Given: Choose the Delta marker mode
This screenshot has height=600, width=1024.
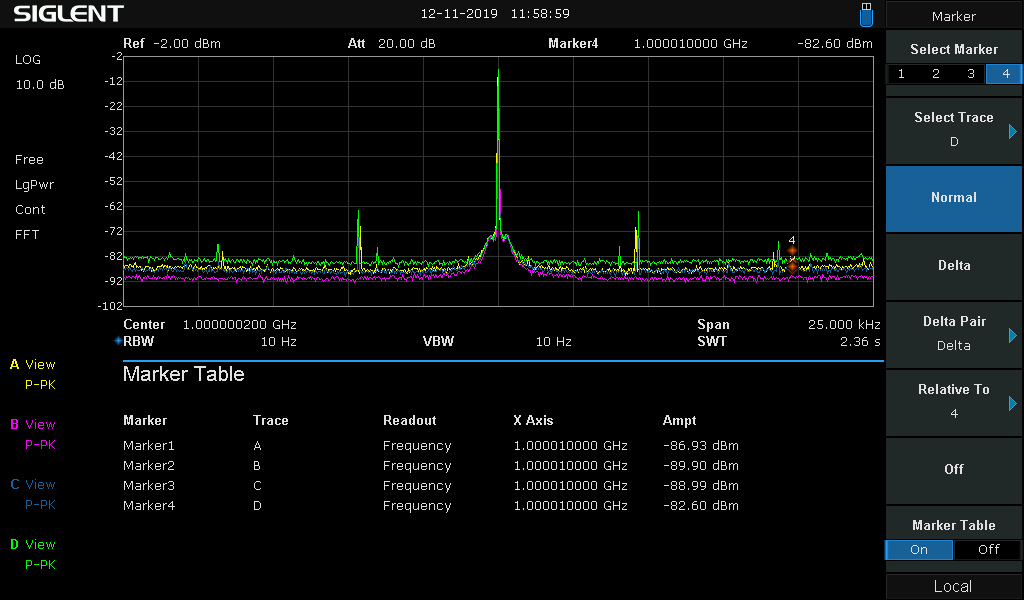Looking at the screenshot, I should [x=953, y=266].
